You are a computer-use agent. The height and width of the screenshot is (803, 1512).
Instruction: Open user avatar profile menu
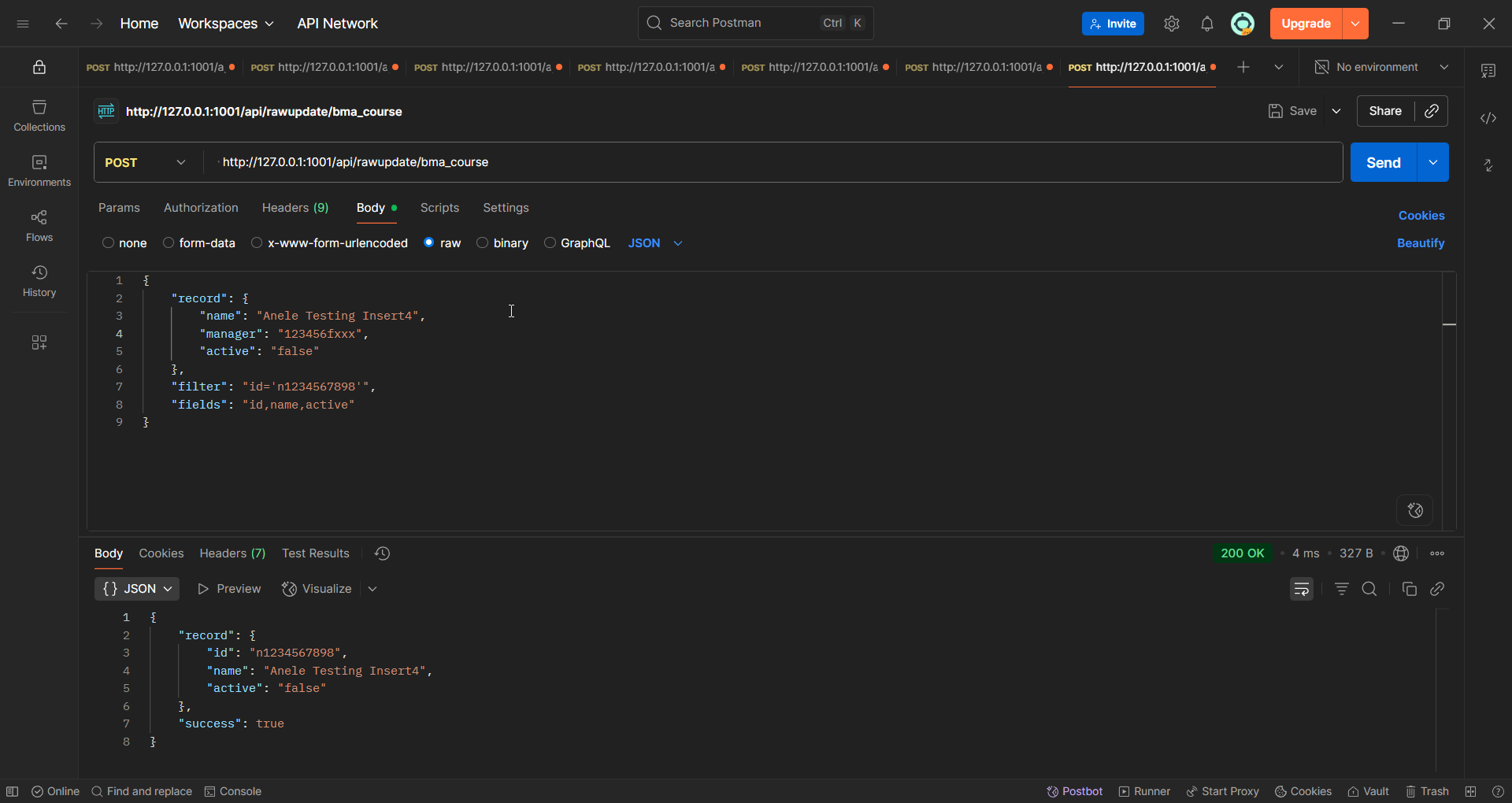coord(1243,24)
